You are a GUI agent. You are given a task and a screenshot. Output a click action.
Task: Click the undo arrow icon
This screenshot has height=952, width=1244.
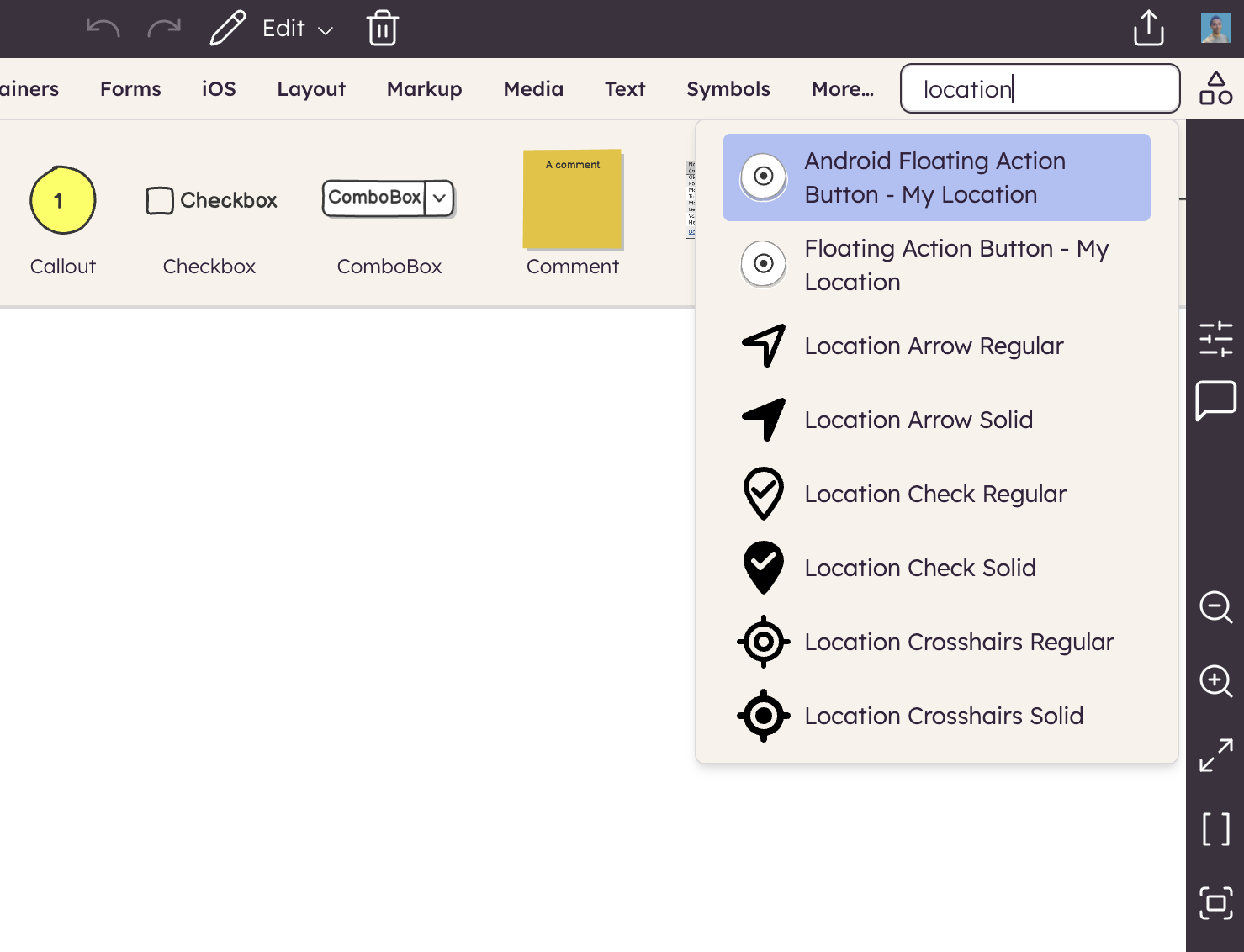click(103, 29)
